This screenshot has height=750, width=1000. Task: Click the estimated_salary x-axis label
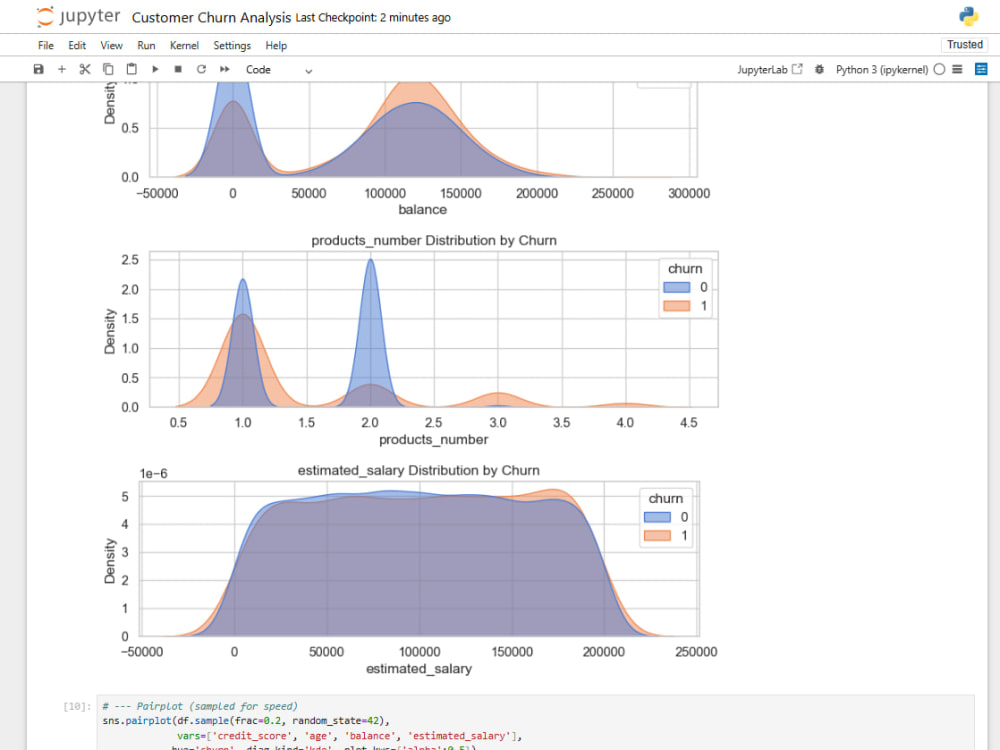click(x=419, y=668)
